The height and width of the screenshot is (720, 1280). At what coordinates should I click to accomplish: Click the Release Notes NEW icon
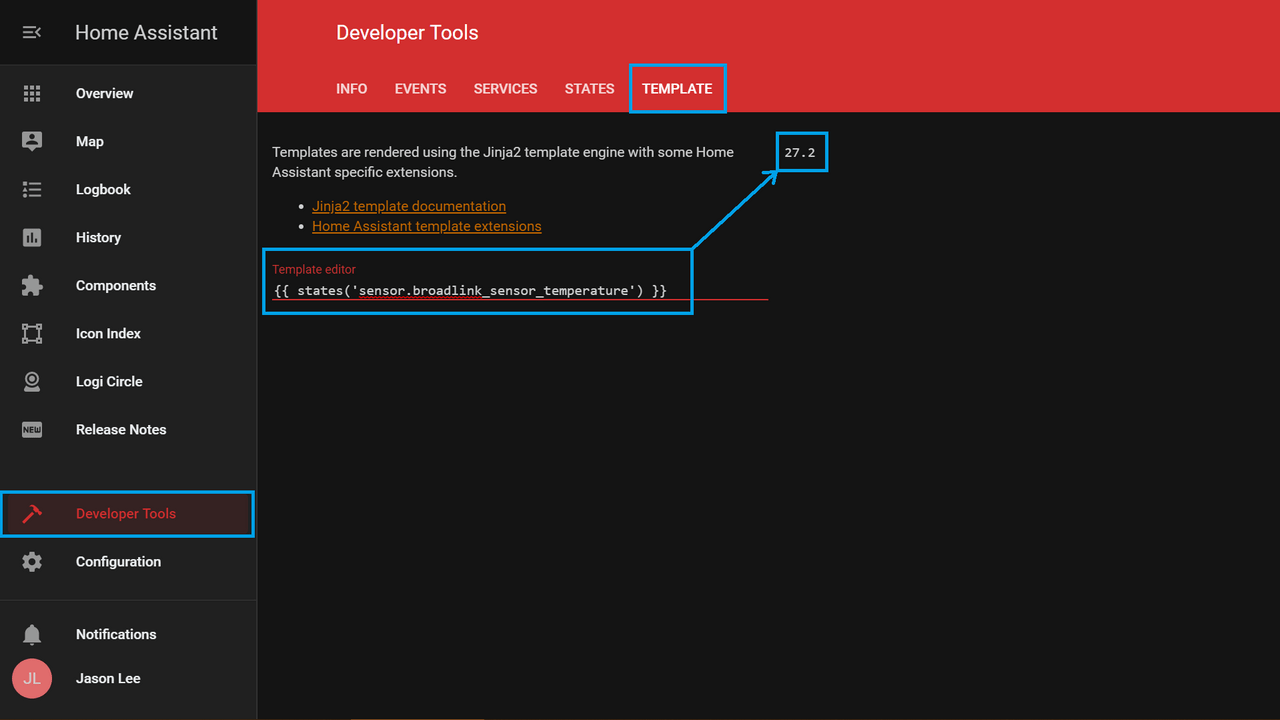point(32,429)
